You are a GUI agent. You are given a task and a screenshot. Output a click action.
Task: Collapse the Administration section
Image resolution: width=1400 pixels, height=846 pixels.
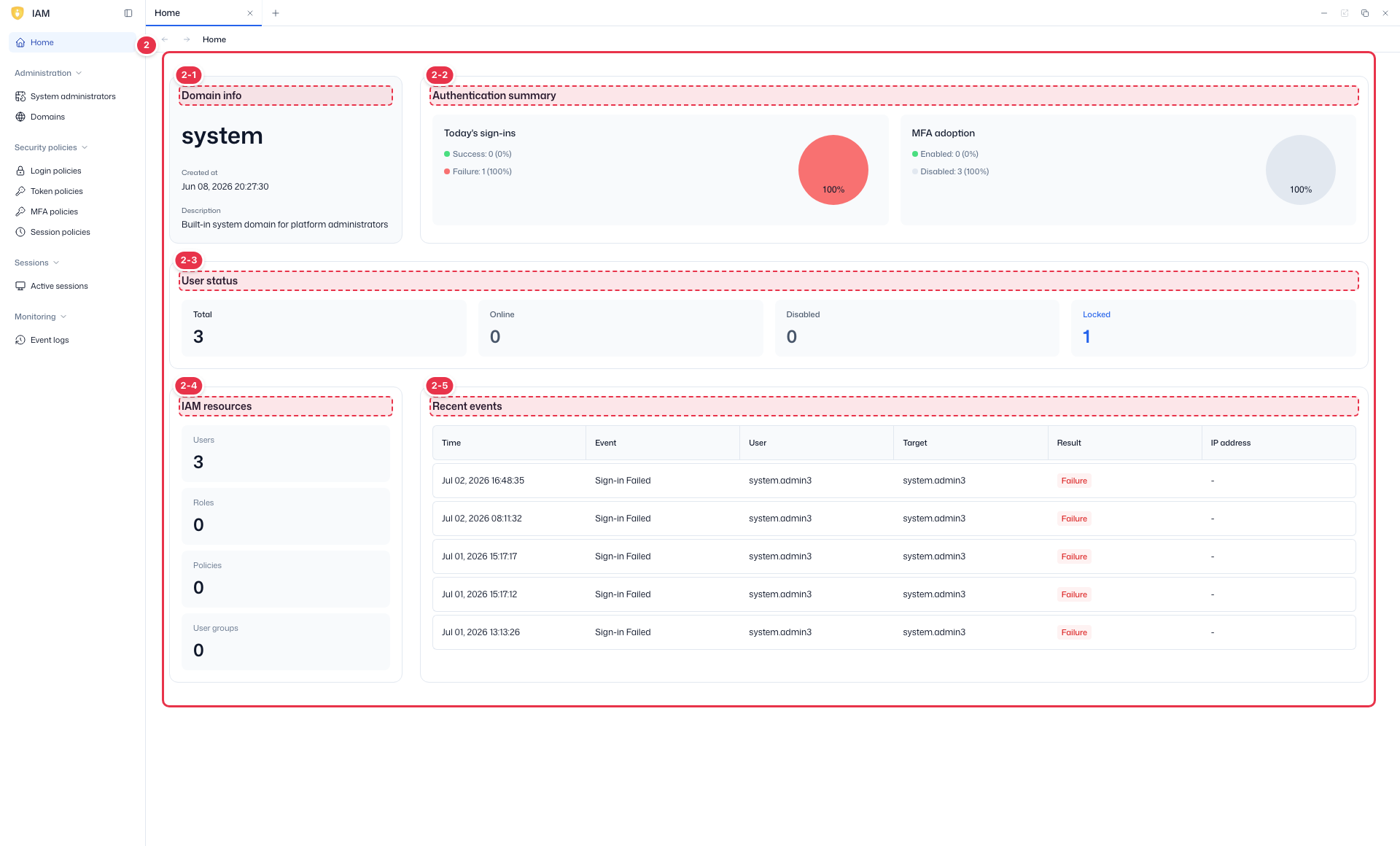pos(48,73)
